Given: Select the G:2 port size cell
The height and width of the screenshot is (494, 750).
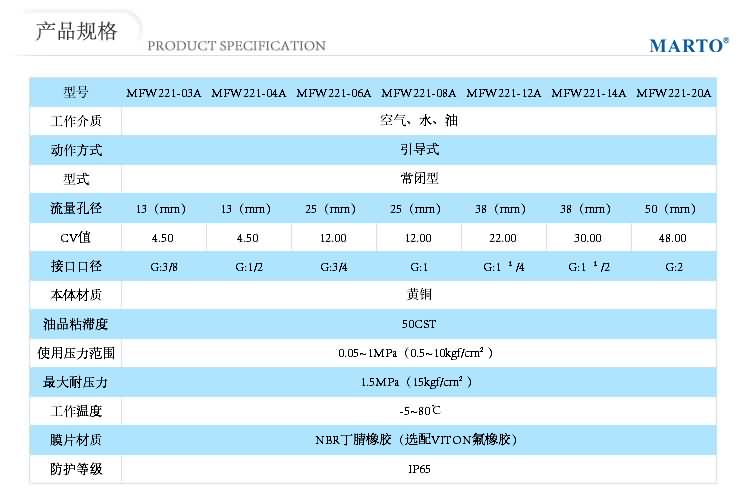Looking at the screenshot, I should 673,267.
